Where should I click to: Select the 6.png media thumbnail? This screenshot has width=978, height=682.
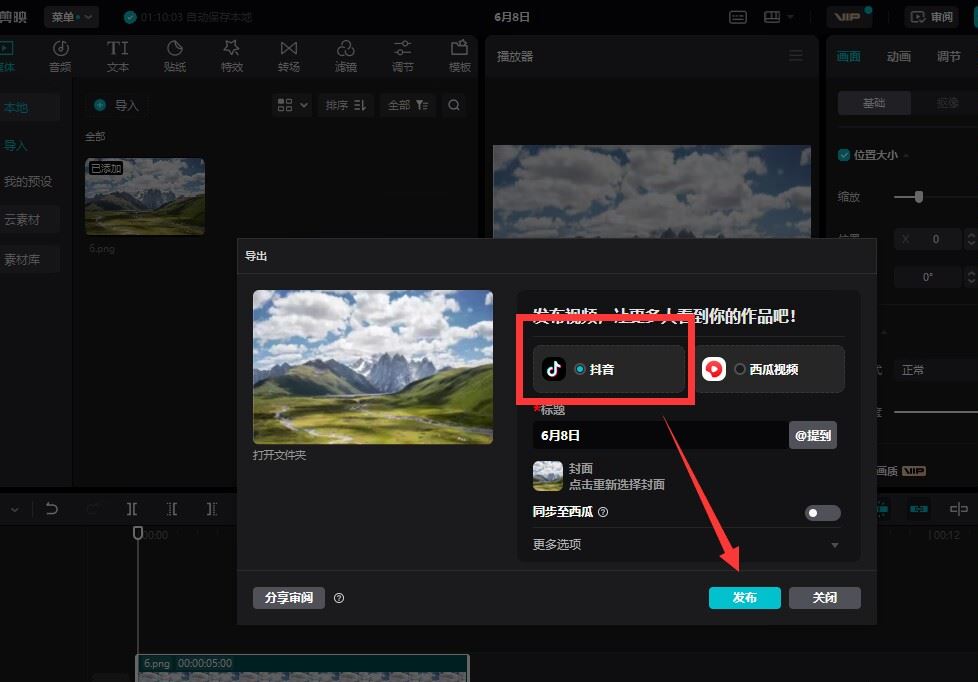(145, 197)
